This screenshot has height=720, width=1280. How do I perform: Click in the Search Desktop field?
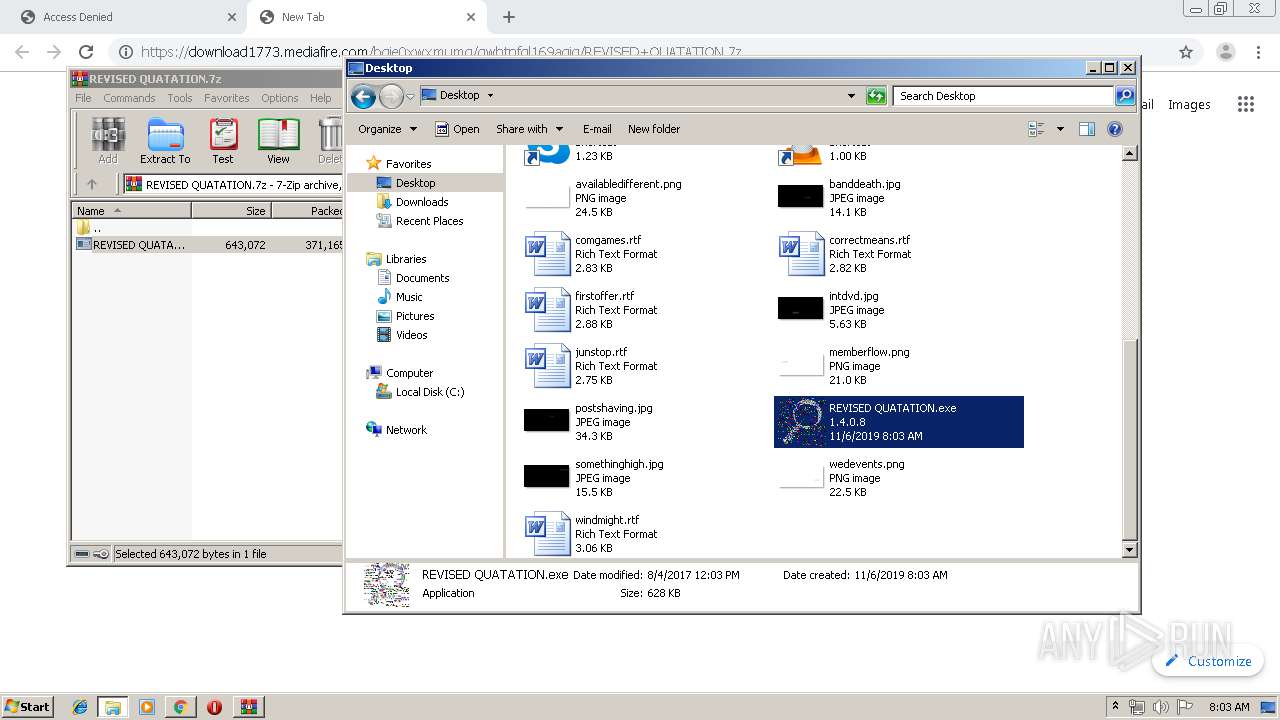coord(1003,96)
